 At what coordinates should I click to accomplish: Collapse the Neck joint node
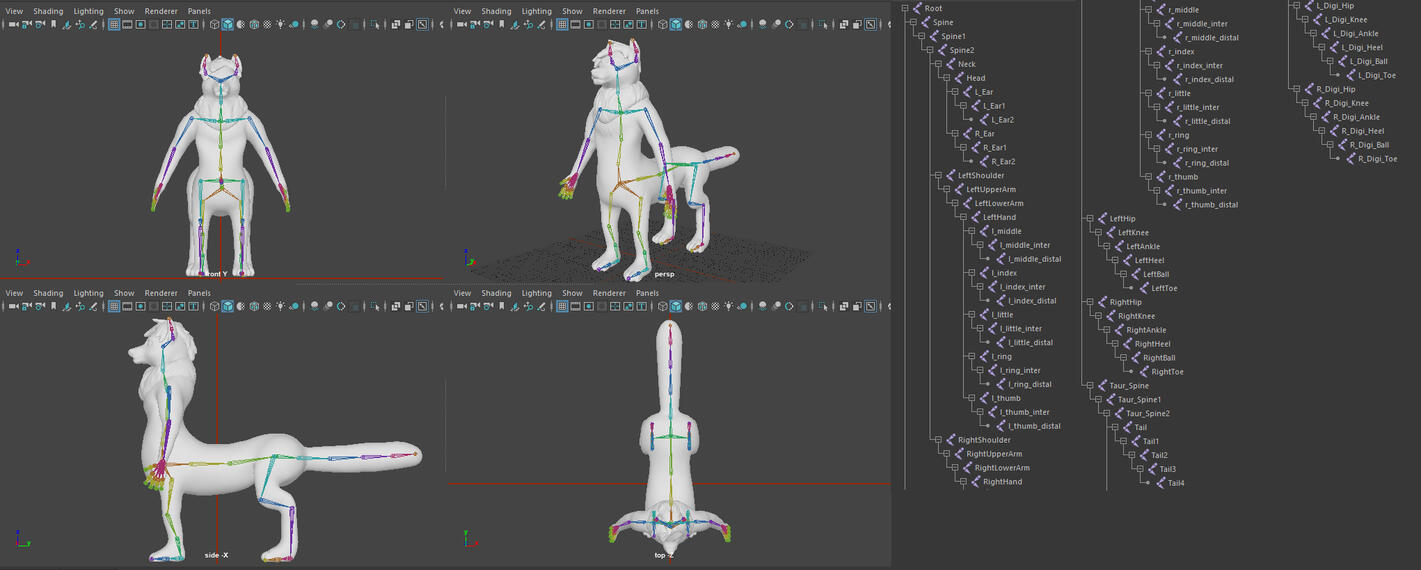(x=939, y=64)
